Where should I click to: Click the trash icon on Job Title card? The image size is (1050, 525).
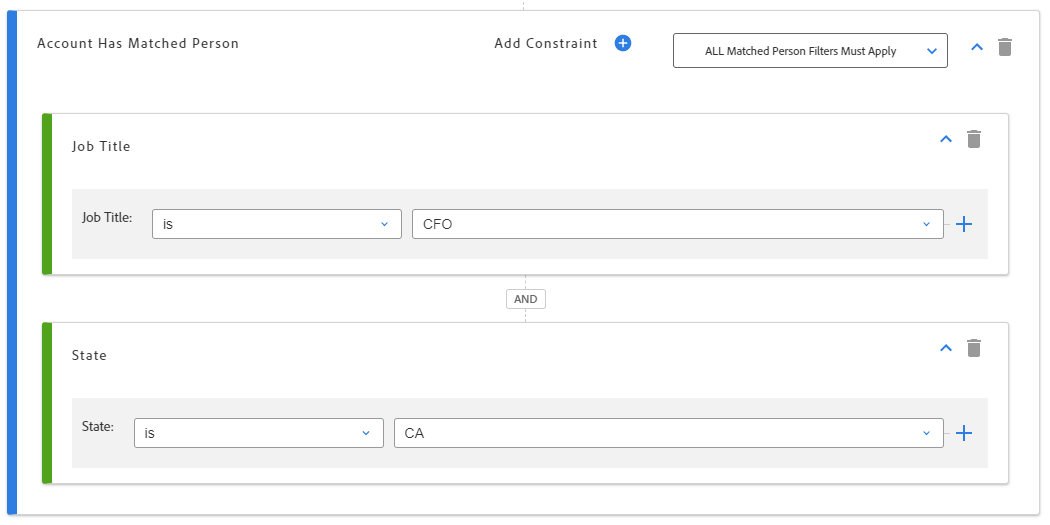pos(974,139)
